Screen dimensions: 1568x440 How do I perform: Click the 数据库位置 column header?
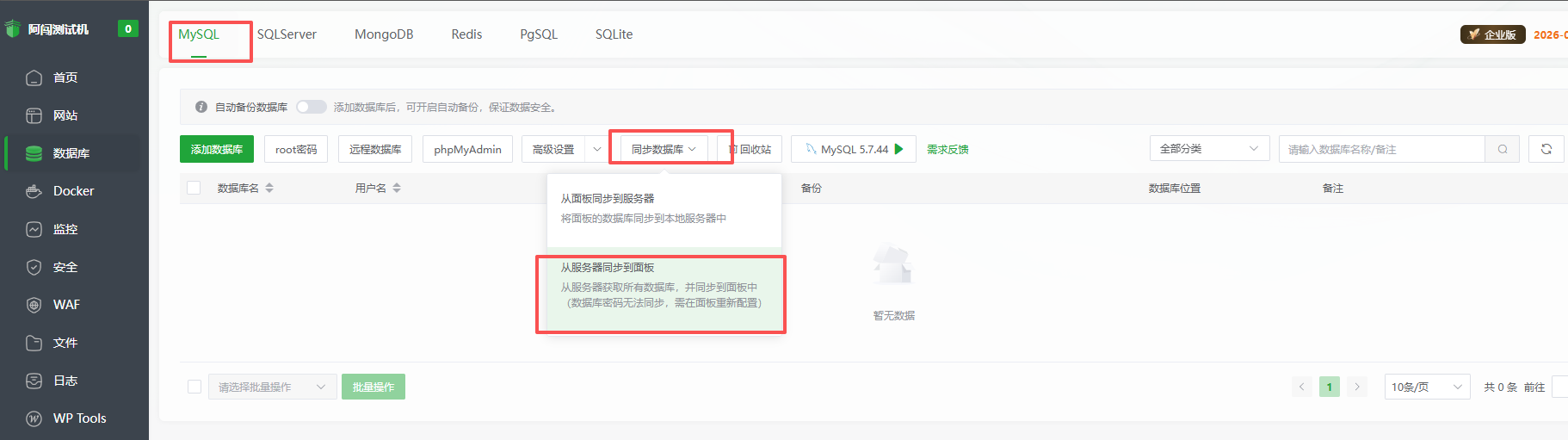coord(1175,188)
